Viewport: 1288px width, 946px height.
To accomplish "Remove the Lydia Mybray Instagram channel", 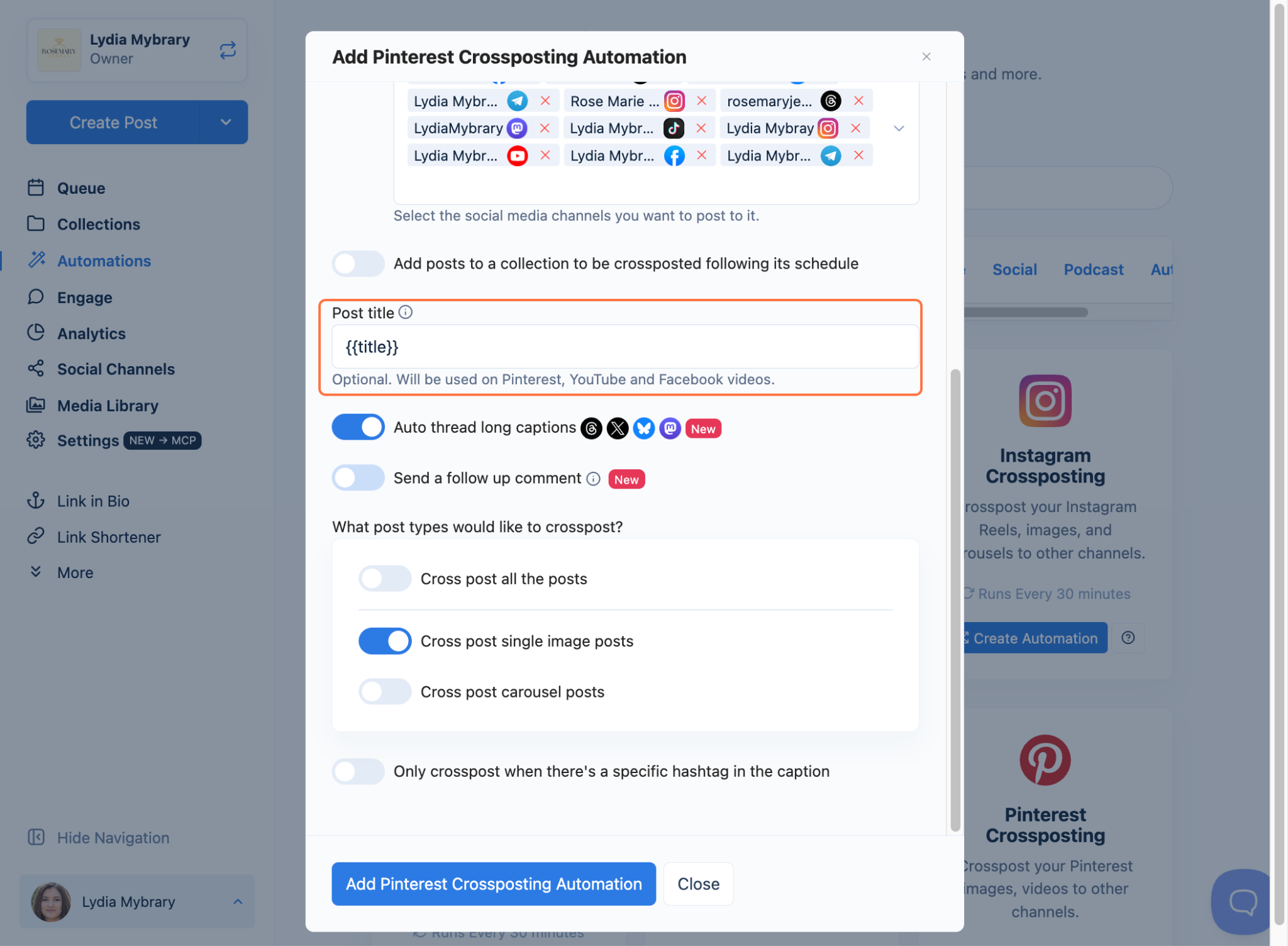I will [x=855, y=128].
